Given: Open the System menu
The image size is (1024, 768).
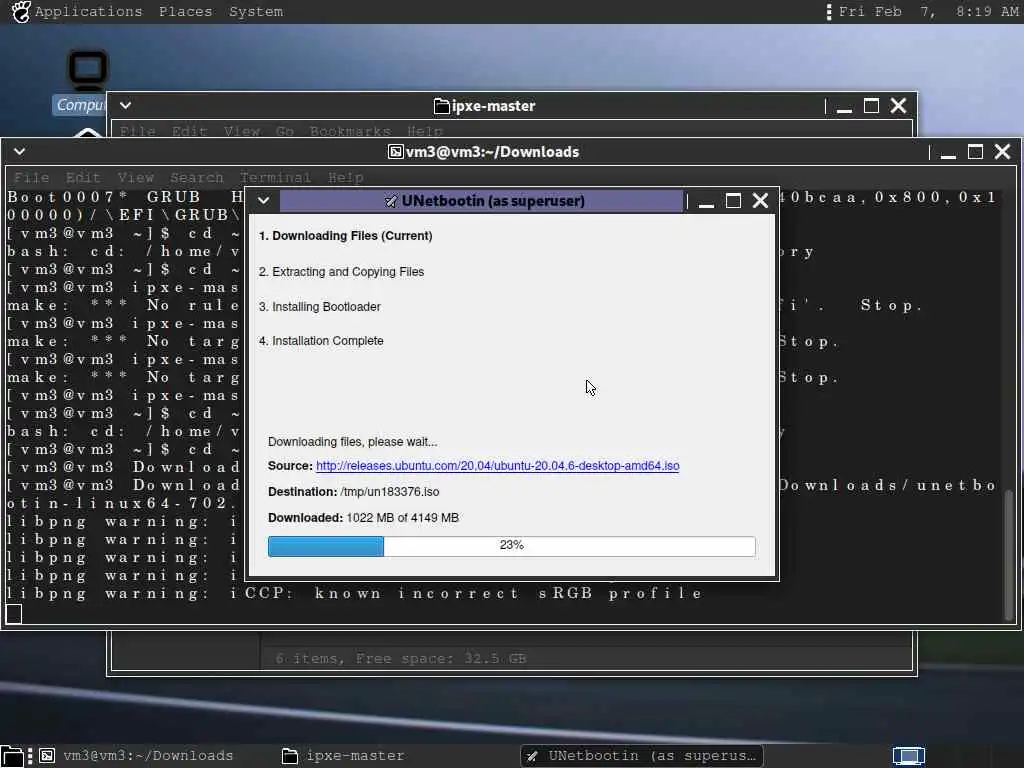Looking at the screenshot, I should click(x=256, y=12).
